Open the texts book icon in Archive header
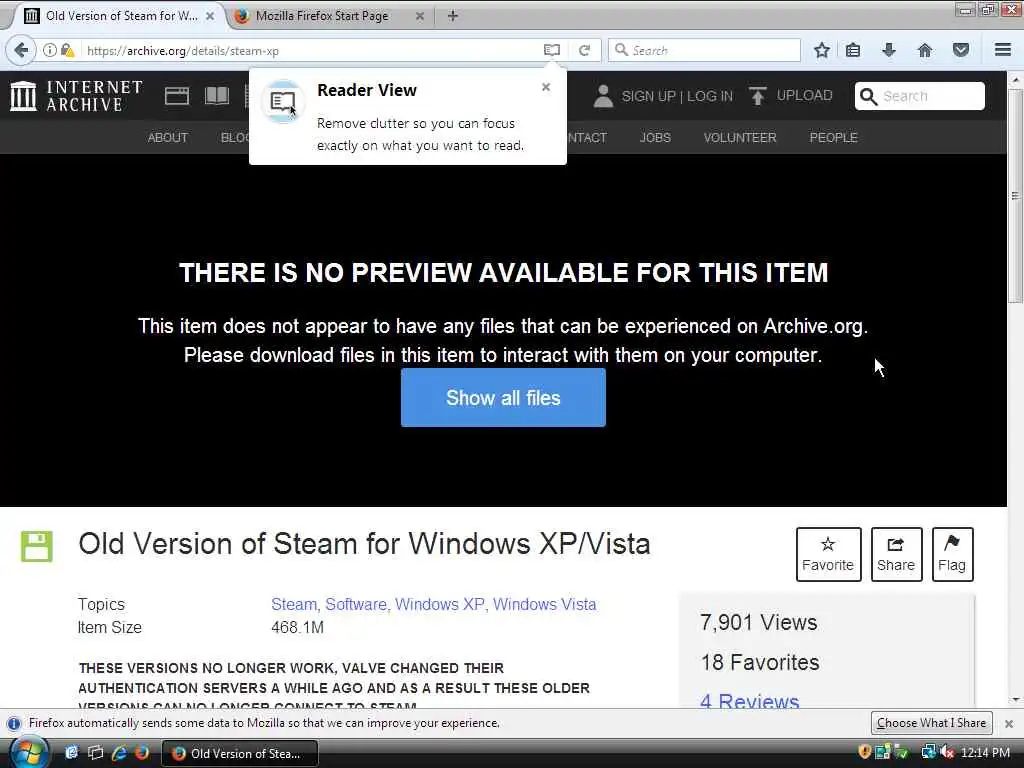Screen dimensions: 1024x768 [217, 96]
